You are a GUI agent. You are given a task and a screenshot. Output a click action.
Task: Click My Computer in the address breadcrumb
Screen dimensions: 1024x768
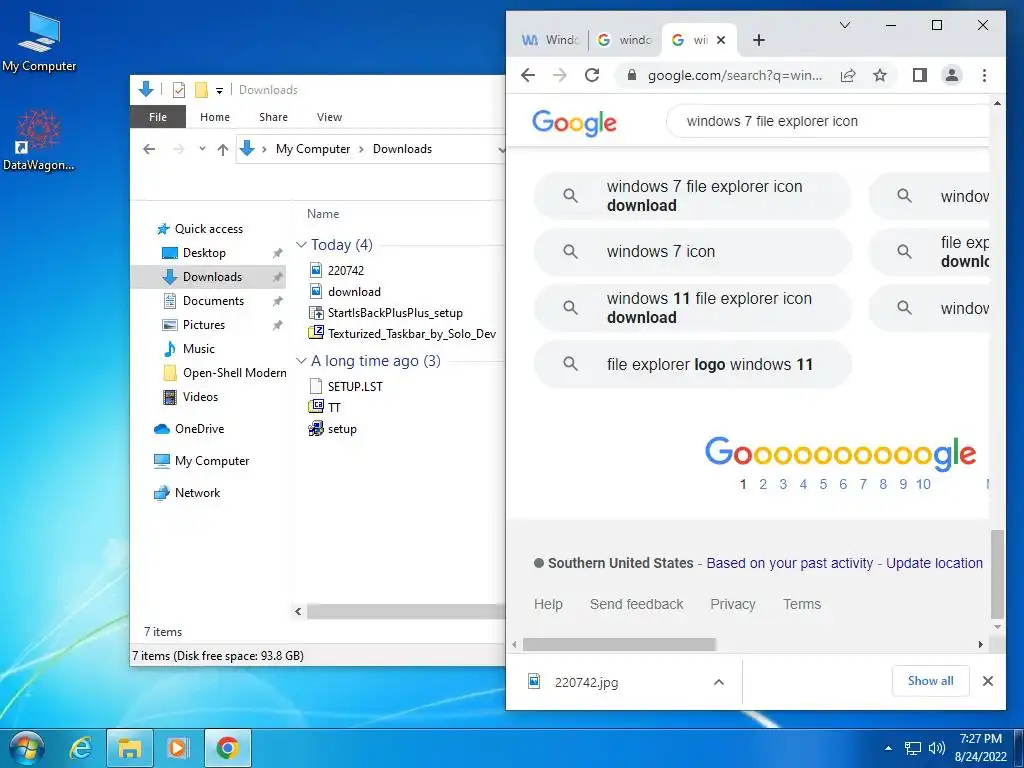point(313,149)
